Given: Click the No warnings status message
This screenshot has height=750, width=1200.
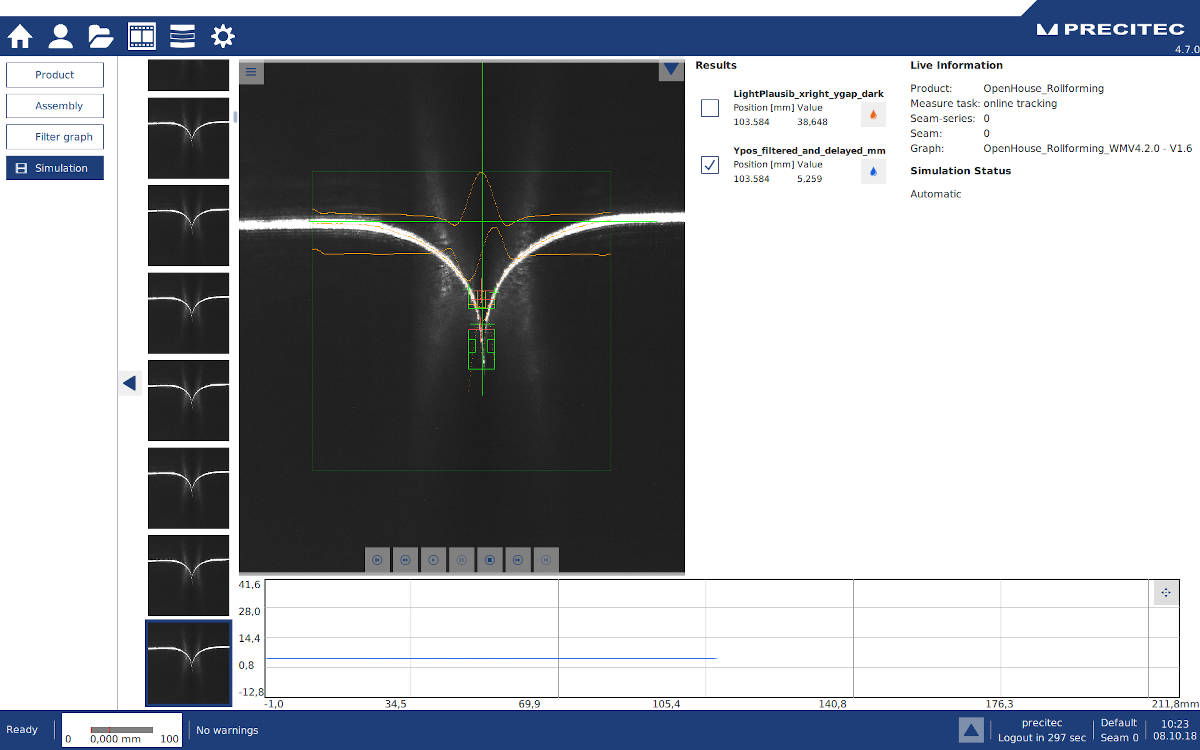Looking at the screenshot, I should 227,731.
